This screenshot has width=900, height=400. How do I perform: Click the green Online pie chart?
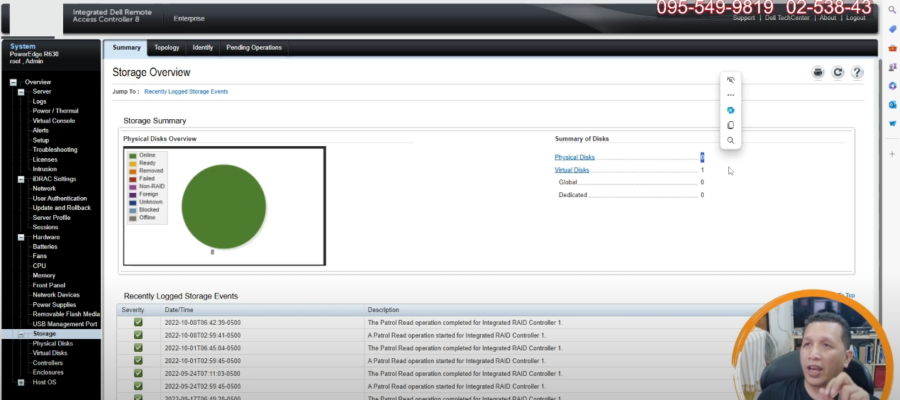click(224, 207)
